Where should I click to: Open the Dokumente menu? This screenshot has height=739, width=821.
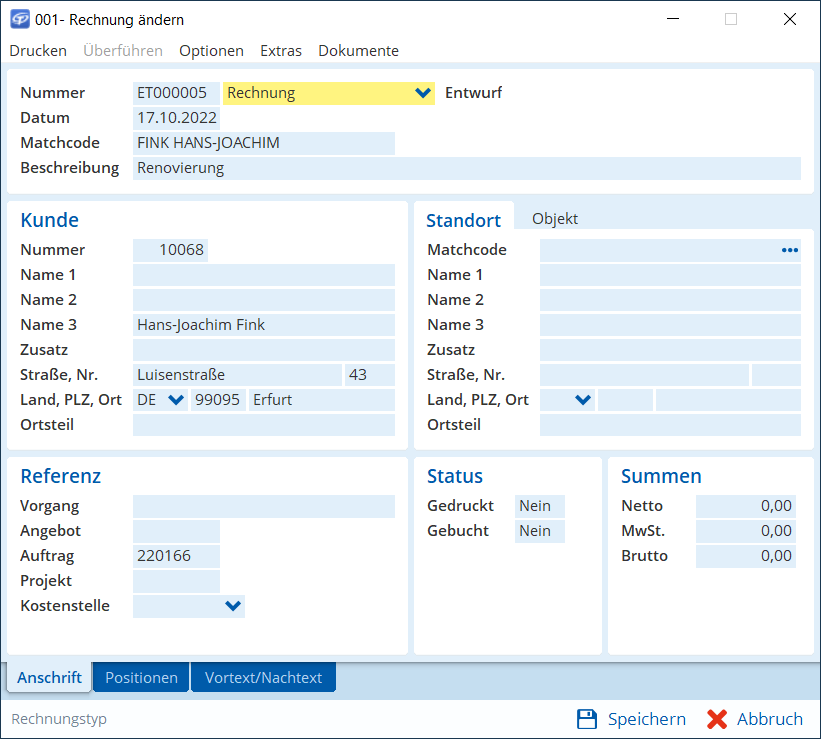pyautogui.click(x=358, y=51)
